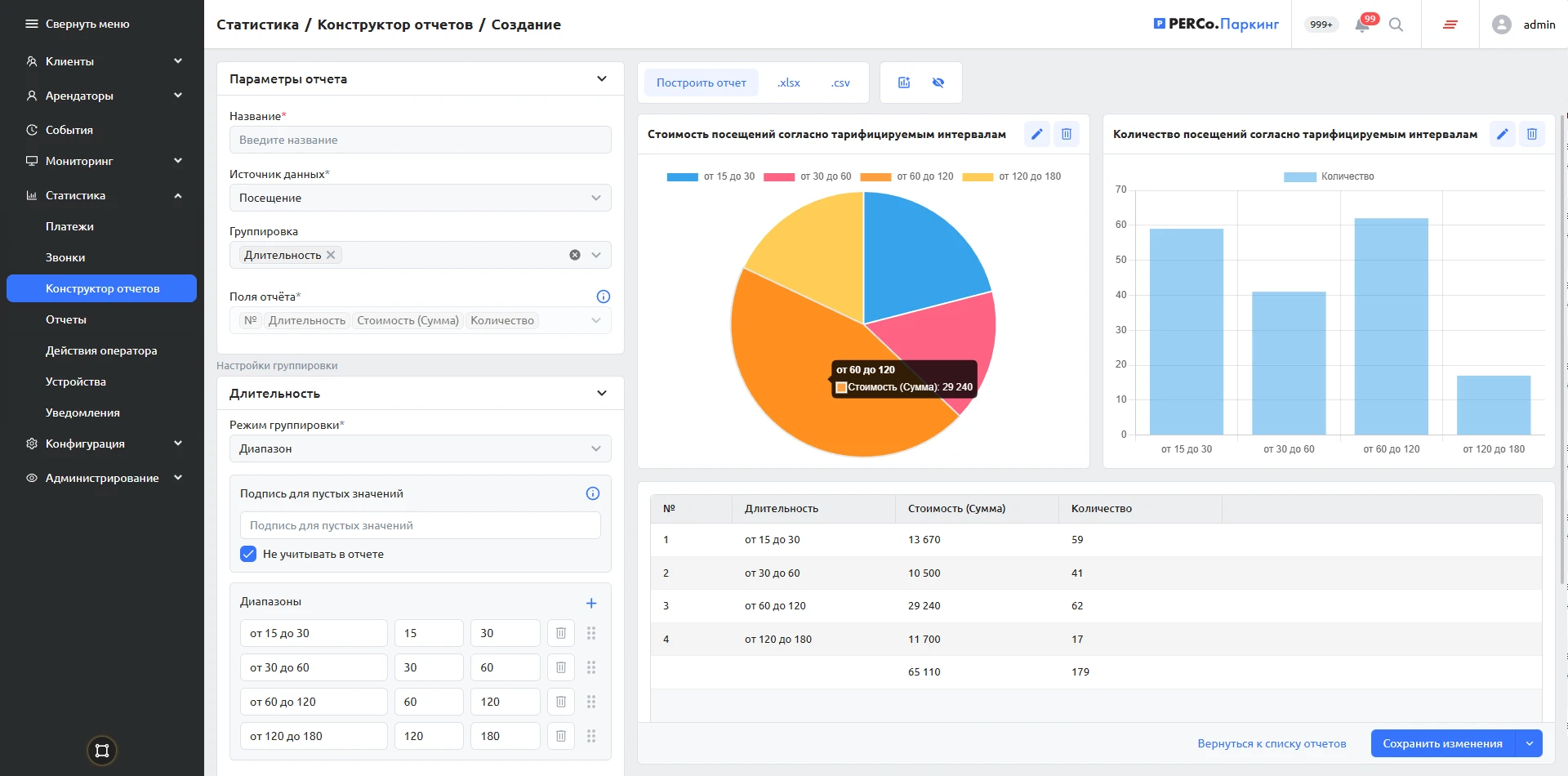Toggle chart visibility crossed-eye icon
Image resolution: width=1568 pixels, height=776 pixels.
[x=938, y=83]
